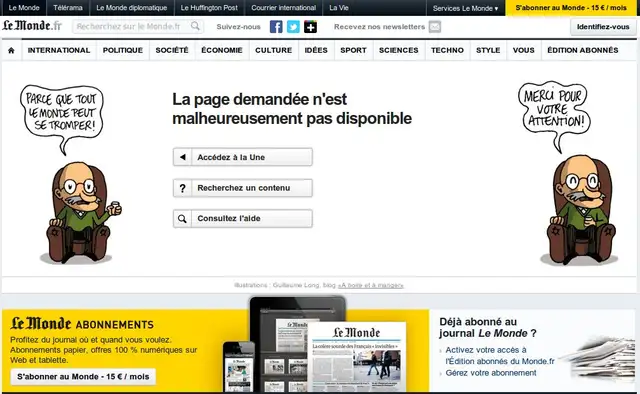
Task: Open the Idées section
Action: (x=316, y=50)
